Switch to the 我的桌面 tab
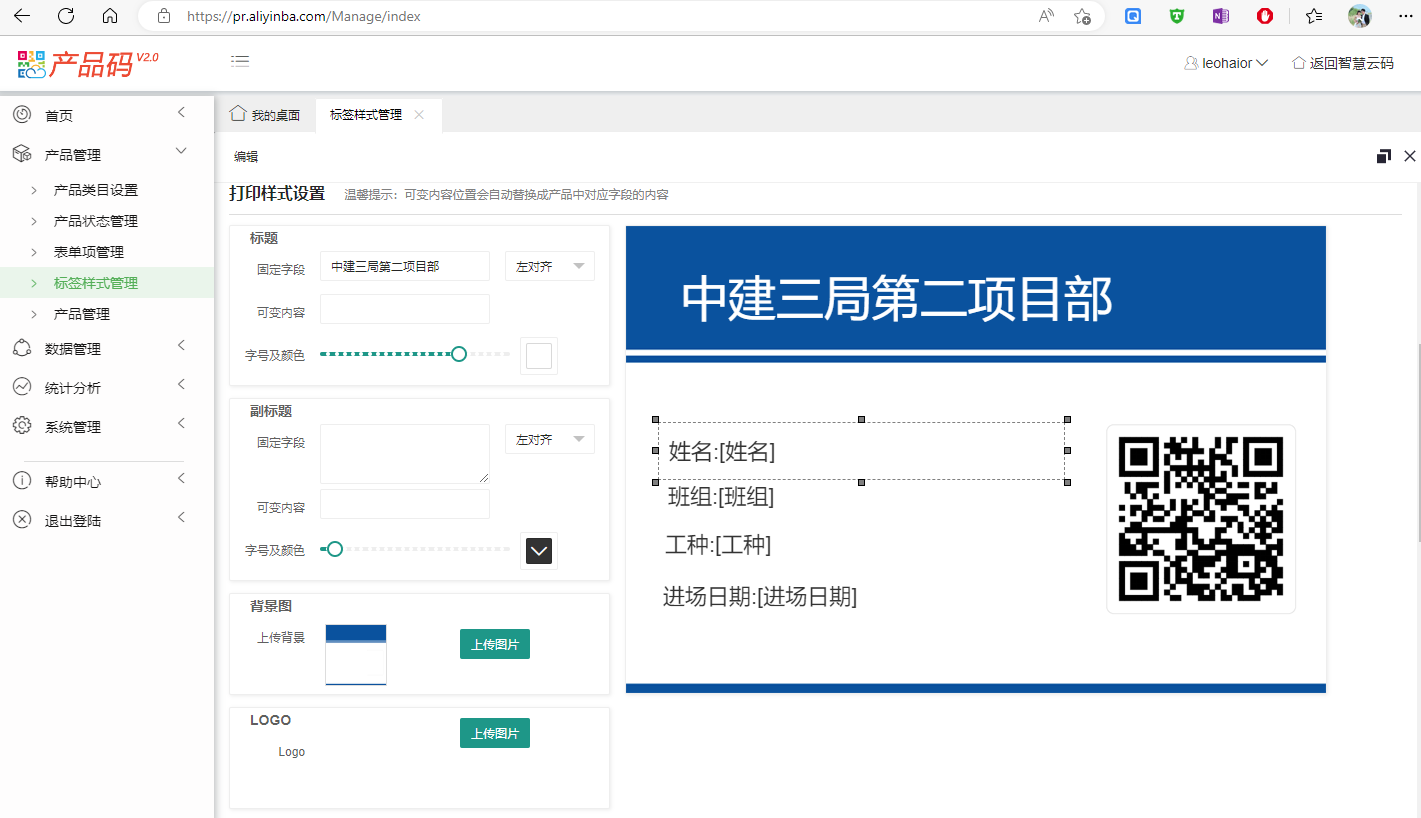 click(265, 115)
